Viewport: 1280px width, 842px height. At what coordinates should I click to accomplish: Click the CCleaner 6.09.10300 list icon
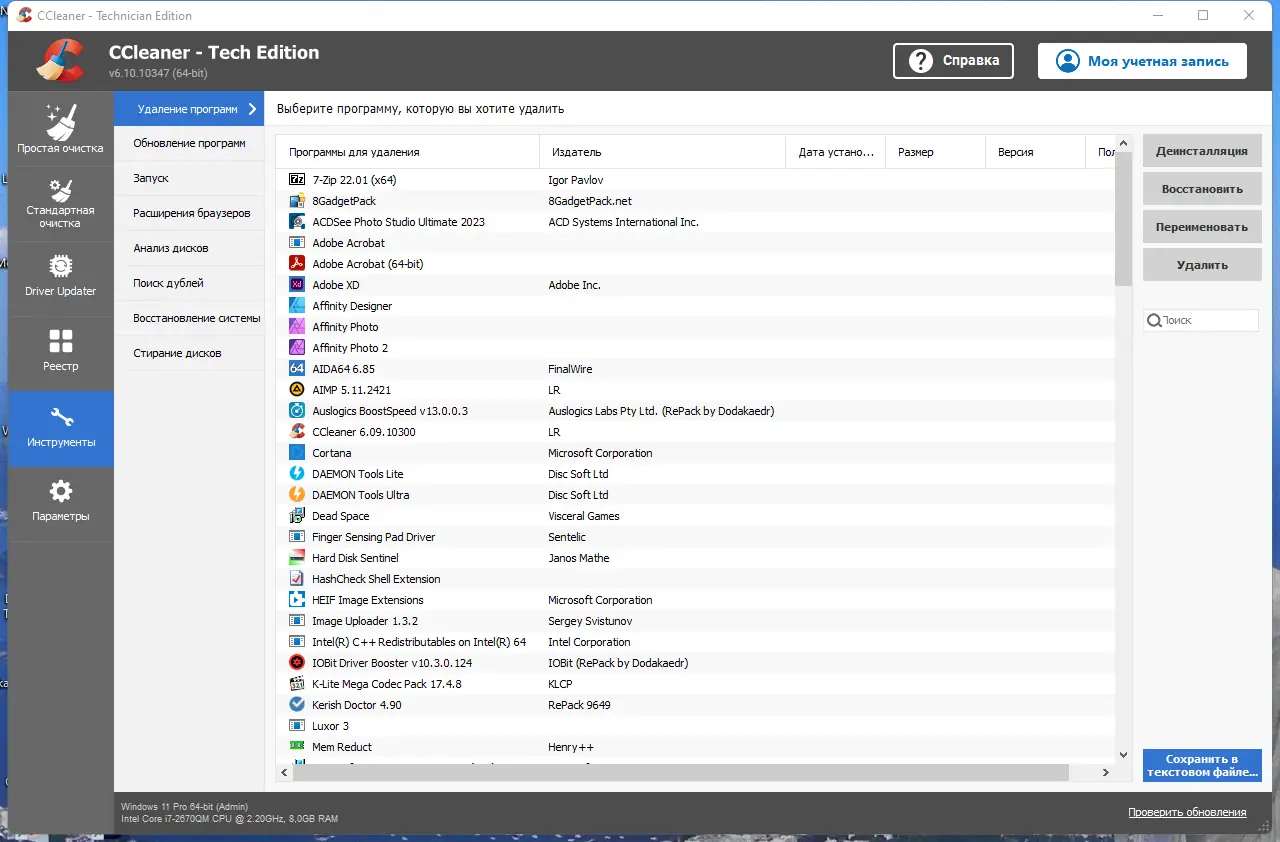click(x=296, y=432)
